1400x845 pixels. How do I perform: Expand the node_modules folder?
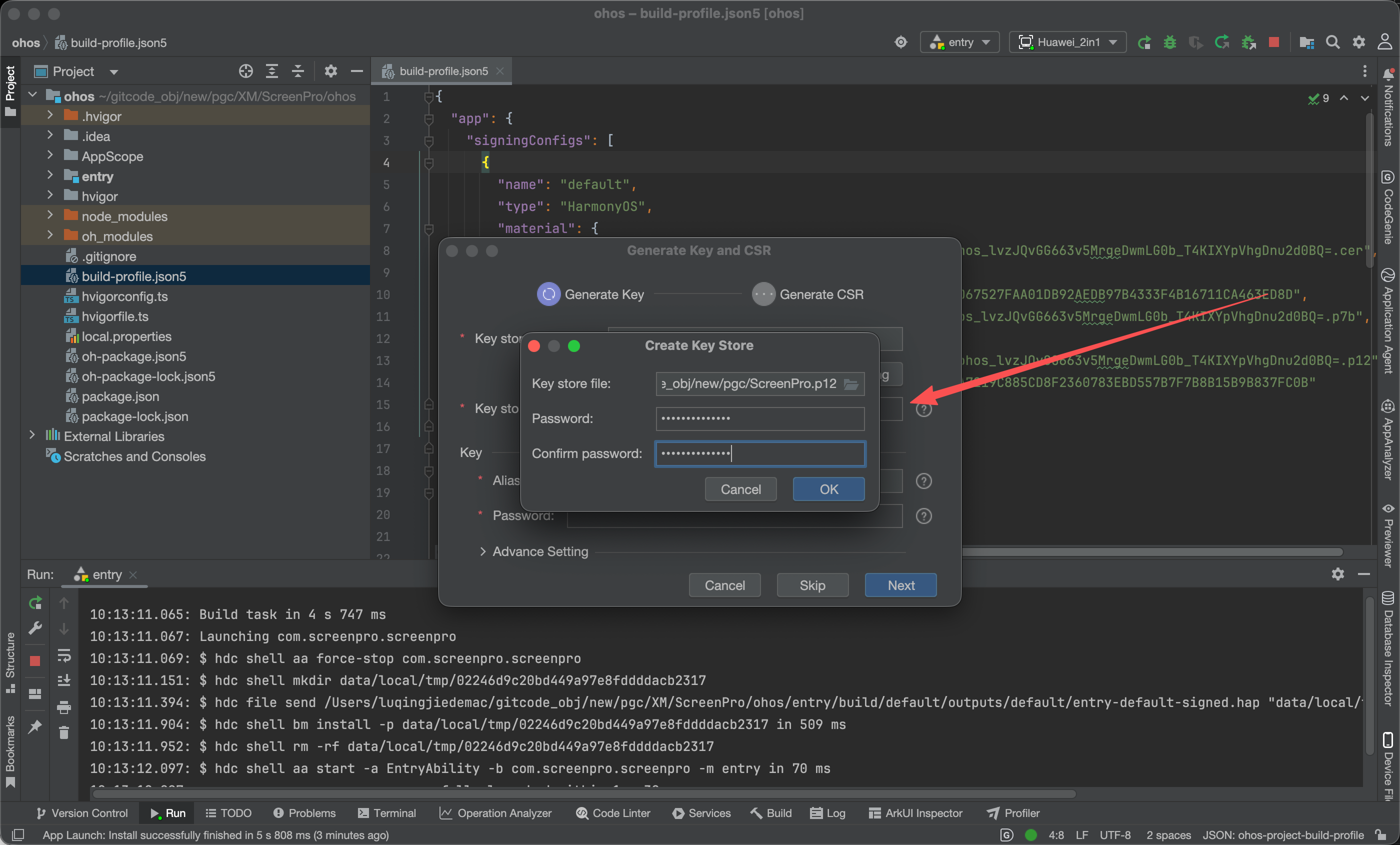point(50,215)
